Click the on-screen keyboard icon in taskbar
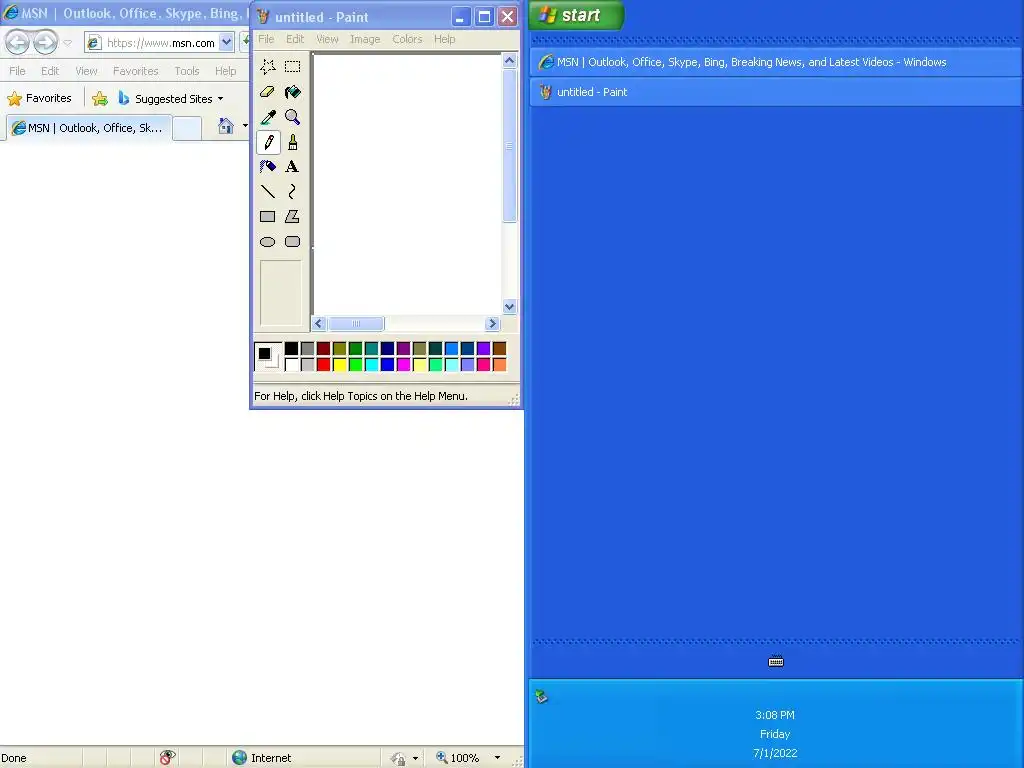 (x=776, y=662)
